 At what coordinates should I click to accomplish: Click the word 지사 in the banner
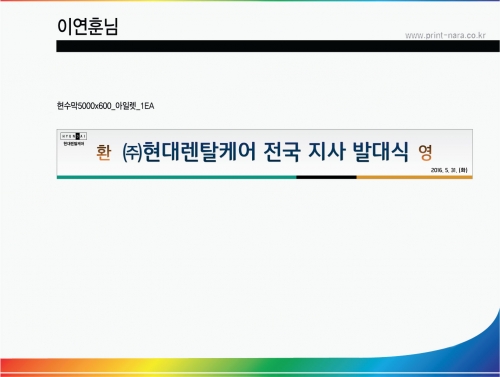(x=327, y=152)
